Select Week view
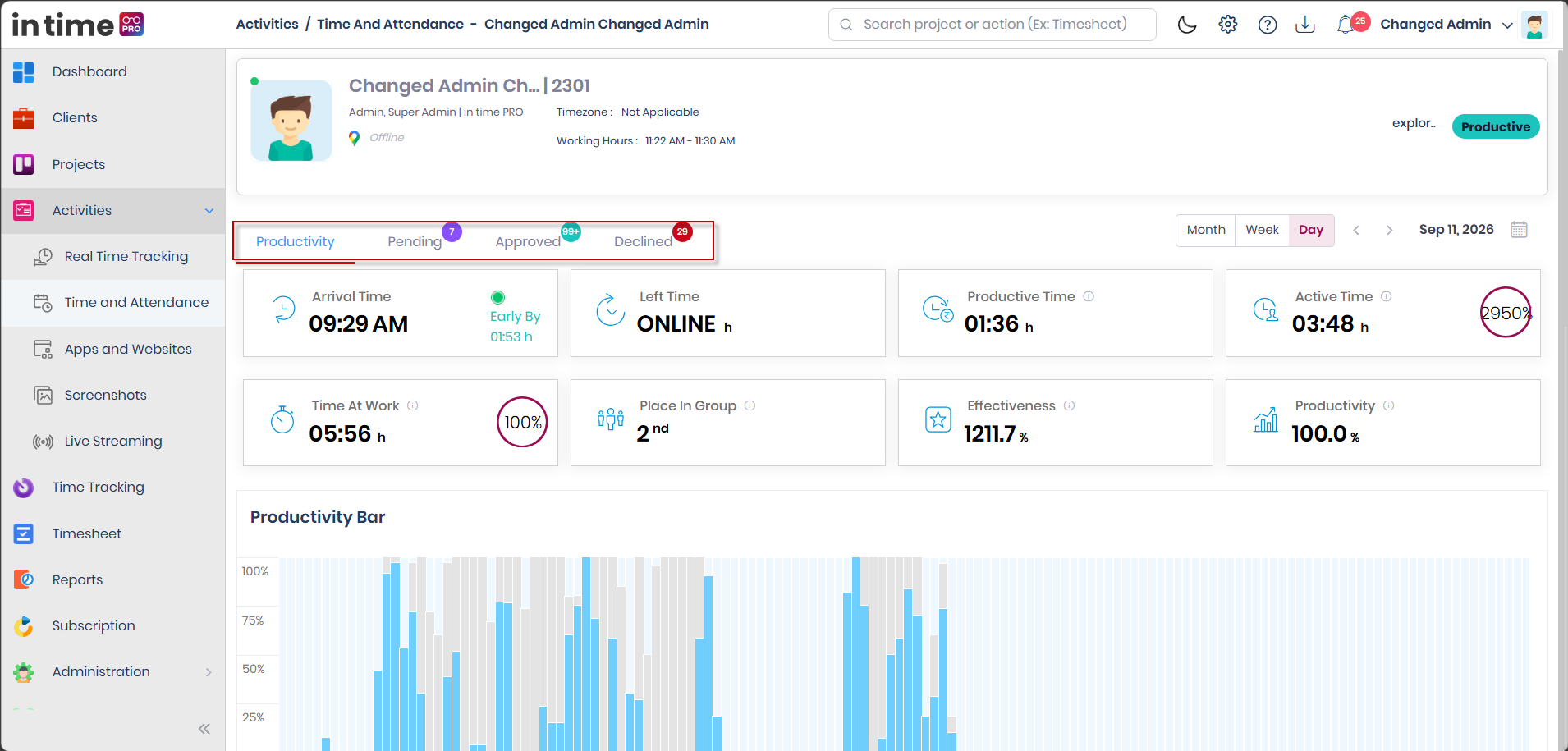The width and height of the screenshot is (1568, 751). (1262, 230)
